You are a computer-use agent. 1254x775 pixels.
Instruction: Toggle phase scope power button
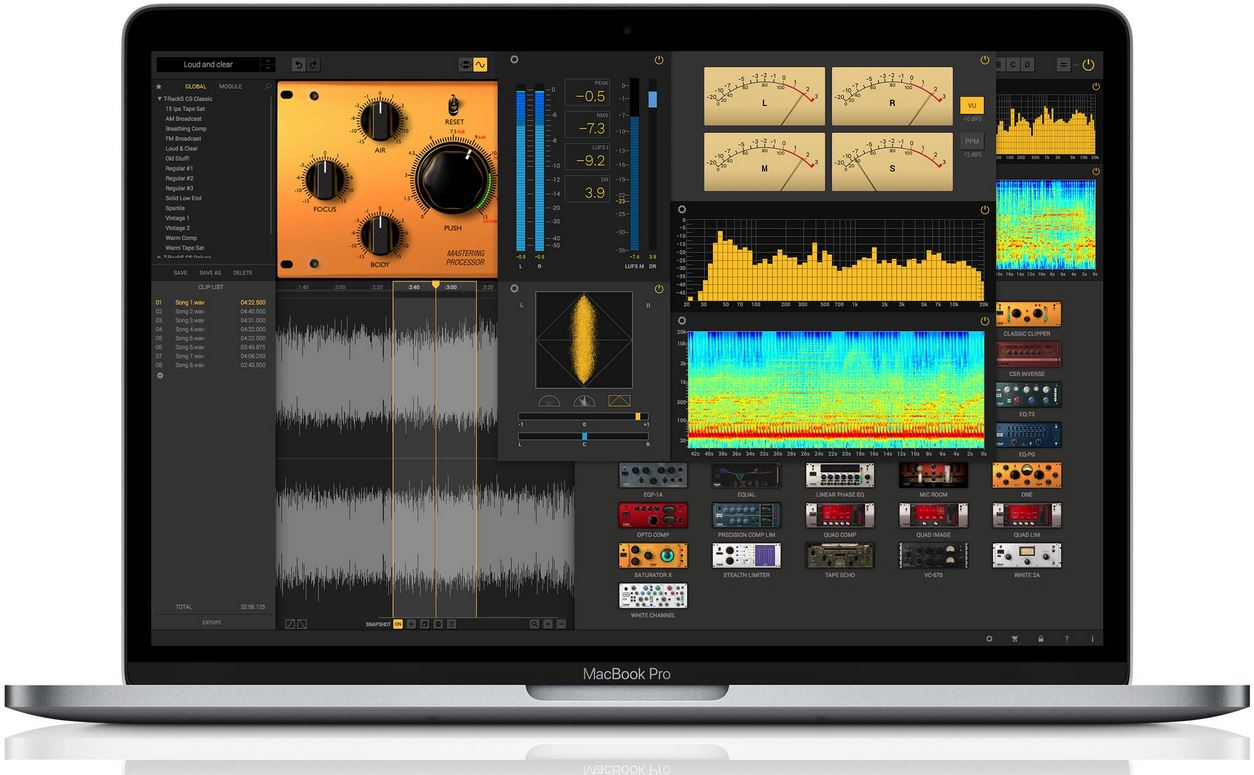click(x=659, y=287)
